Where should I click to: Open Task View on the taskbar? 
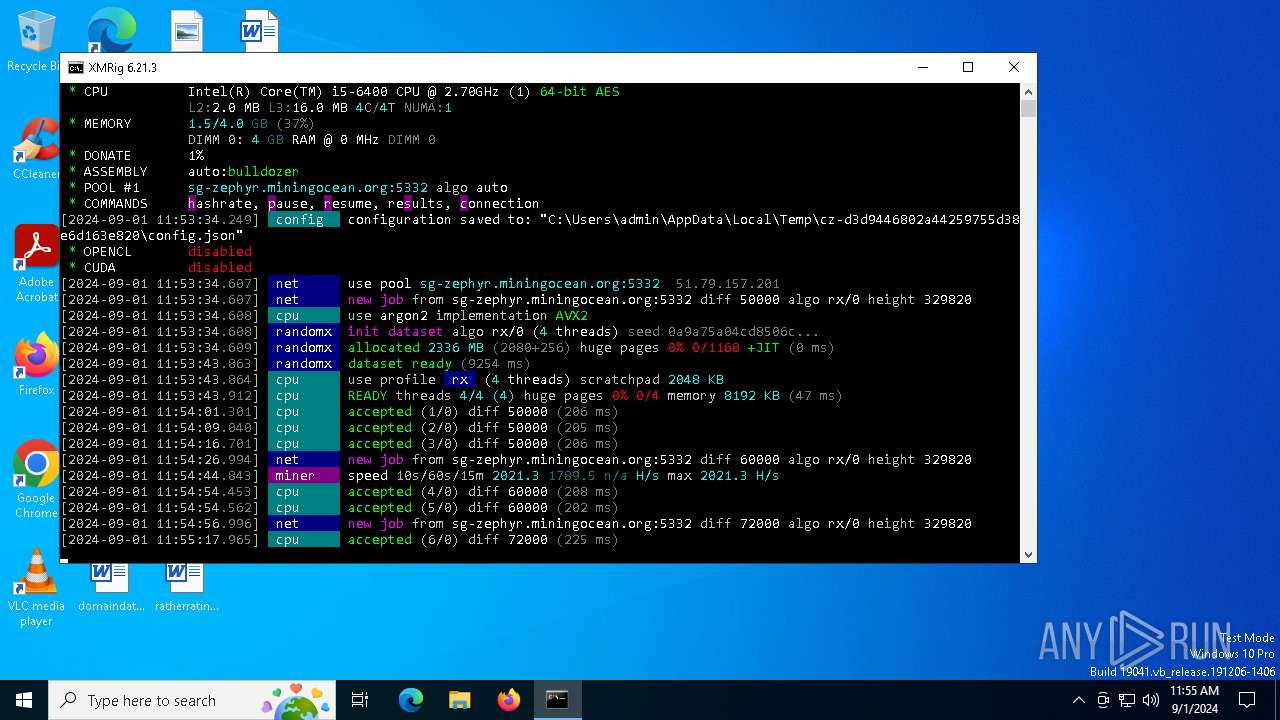[x=360, y=700]
